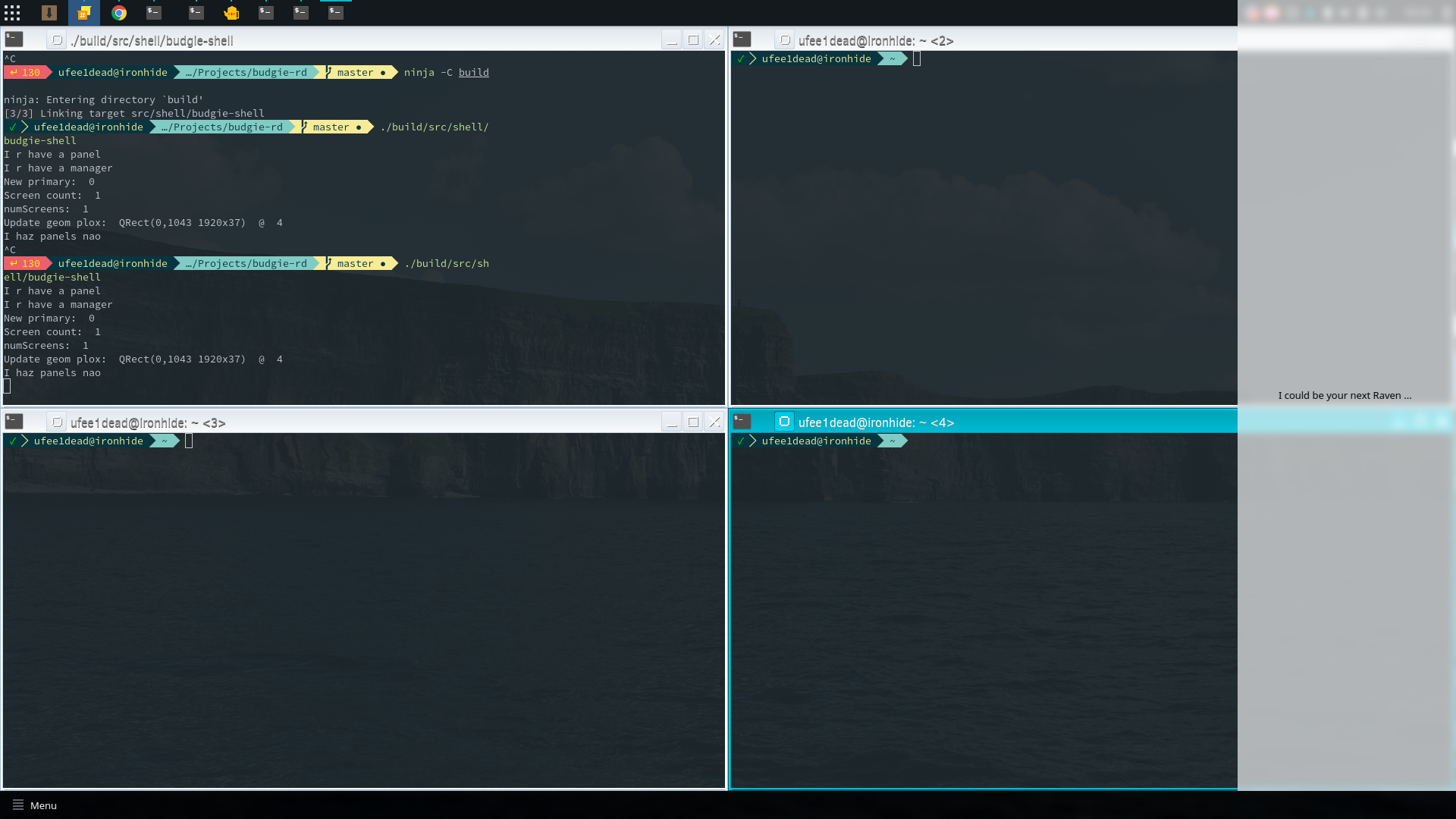This screenshot has width=1456, height=819.
Task: Click the 'ufee1dead@ironhide: ~ <2>' title
Action: click(876, 41)
